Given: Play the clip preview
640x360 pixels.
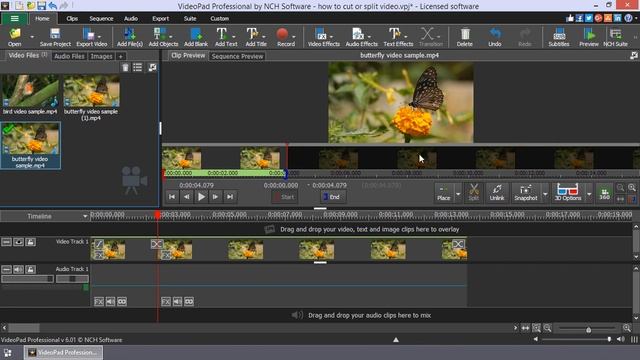Looking at the screenshot, I should pyautogui.click(x=201, y=197).
